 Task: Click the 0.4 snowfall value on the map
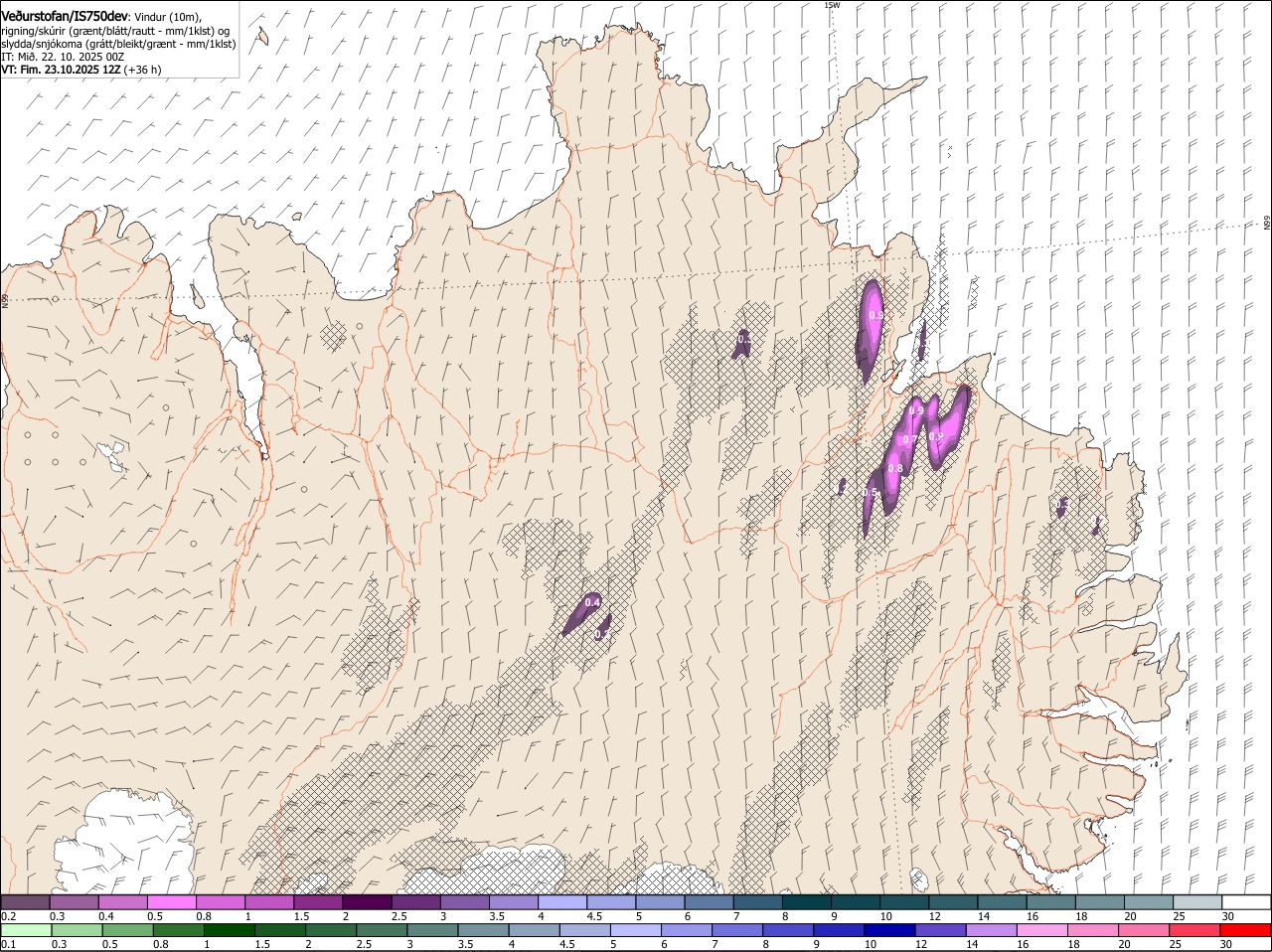592,602
